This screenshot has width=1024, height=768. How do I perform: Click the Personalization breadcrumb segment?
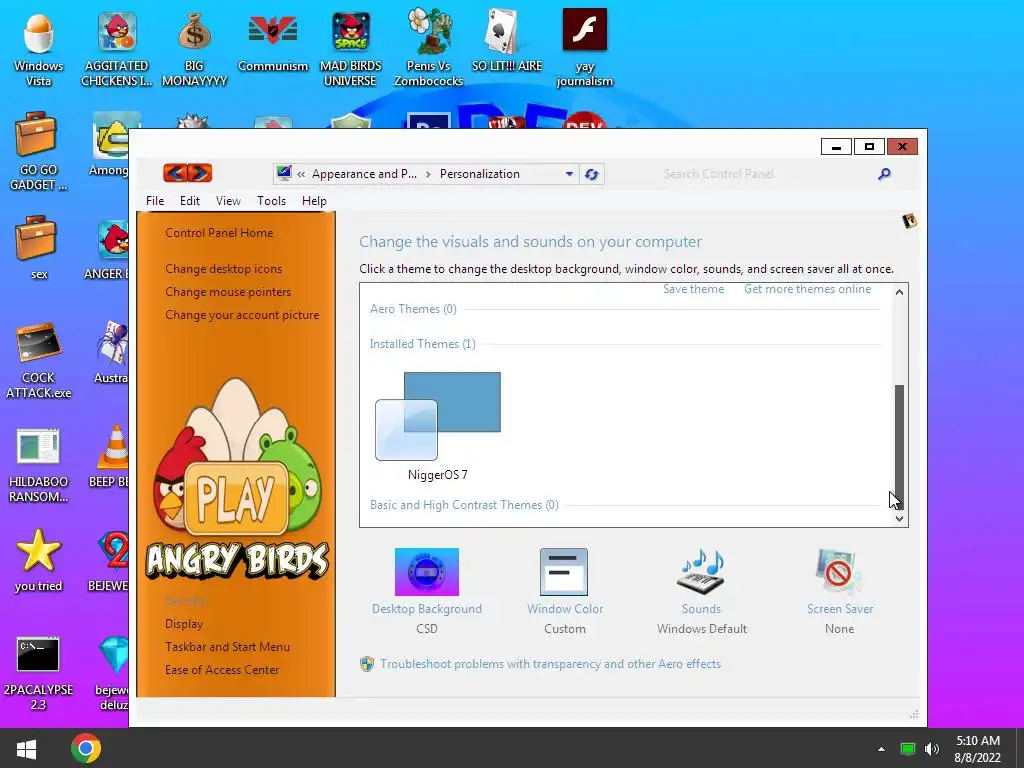click(479, 174)
